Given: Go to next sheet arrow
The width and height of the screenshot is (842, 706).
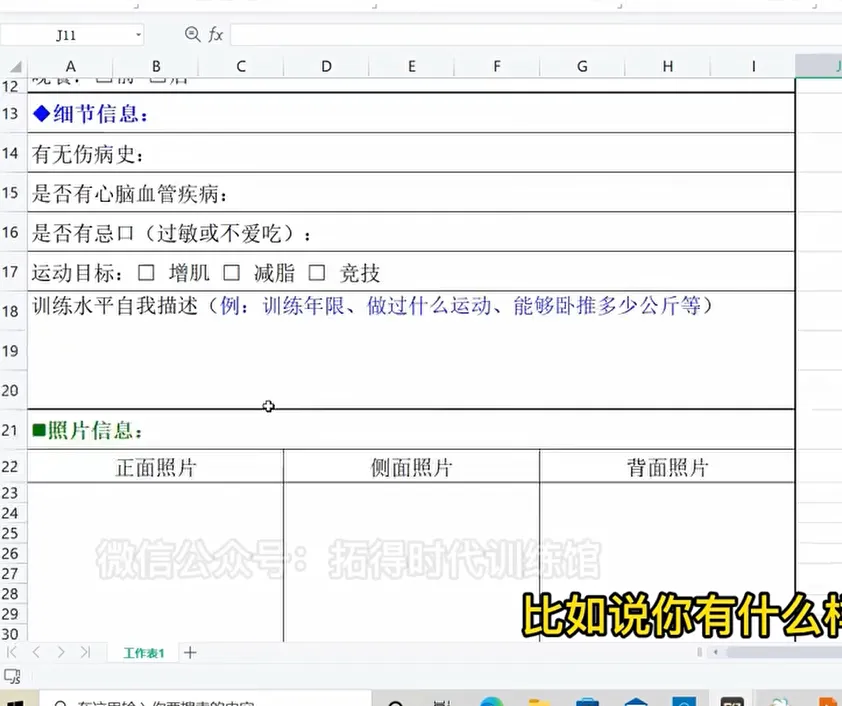Looking at the screenshot, I should (x=60, y=652).
